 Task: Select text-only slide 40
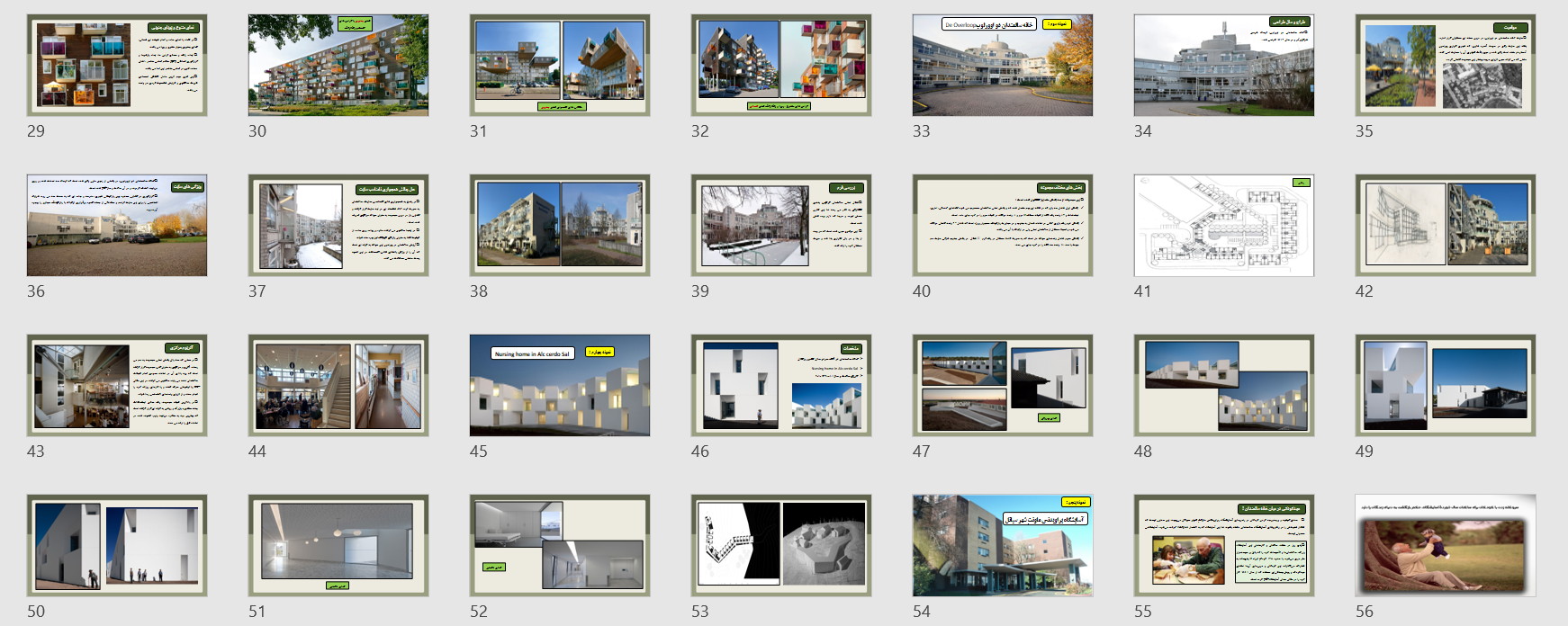pos(1003,225)
